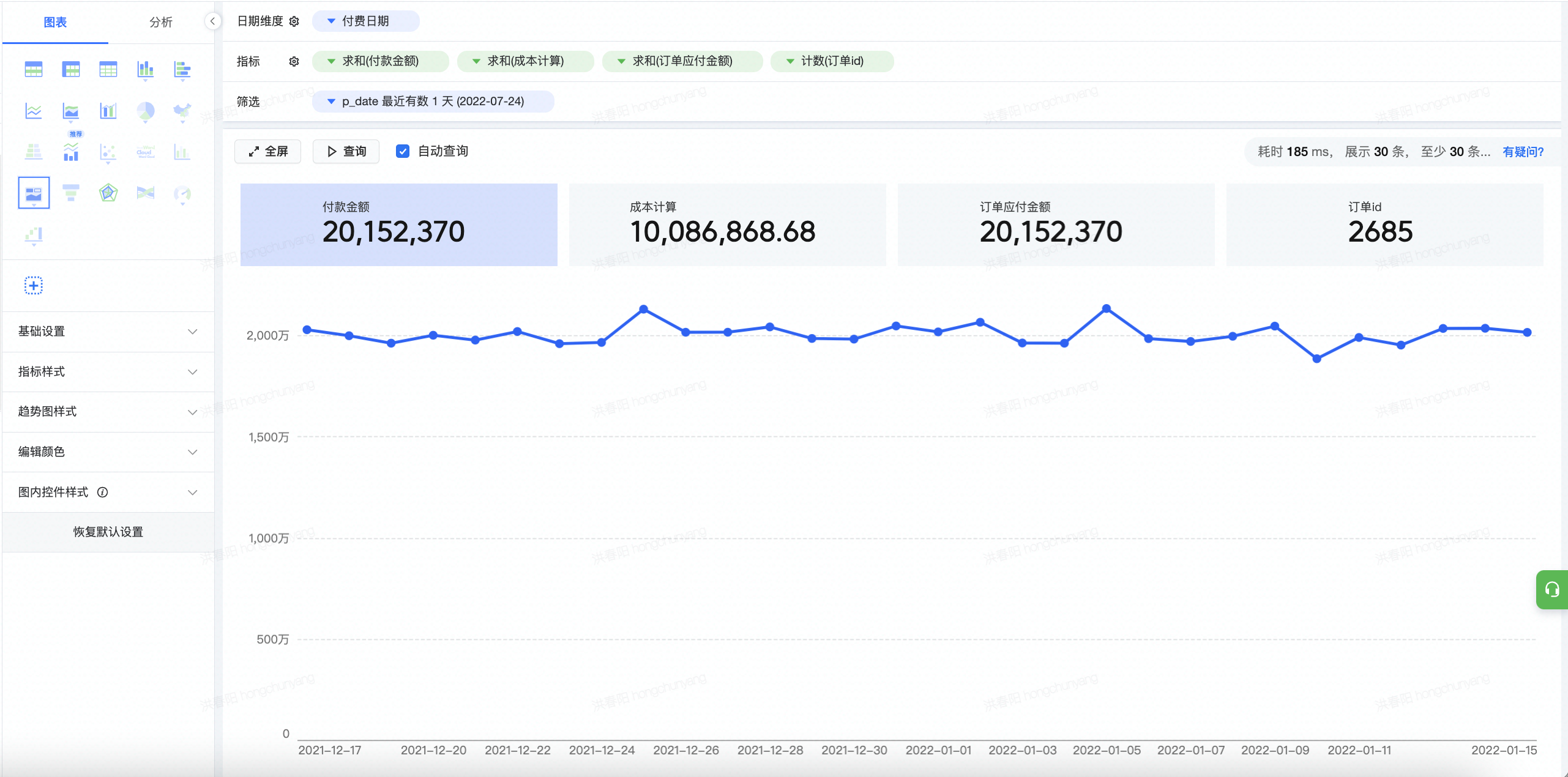Screen dimensions: 1568x777
Task: Choose the horizontal bar chart icon
Action: pos(182,70)
